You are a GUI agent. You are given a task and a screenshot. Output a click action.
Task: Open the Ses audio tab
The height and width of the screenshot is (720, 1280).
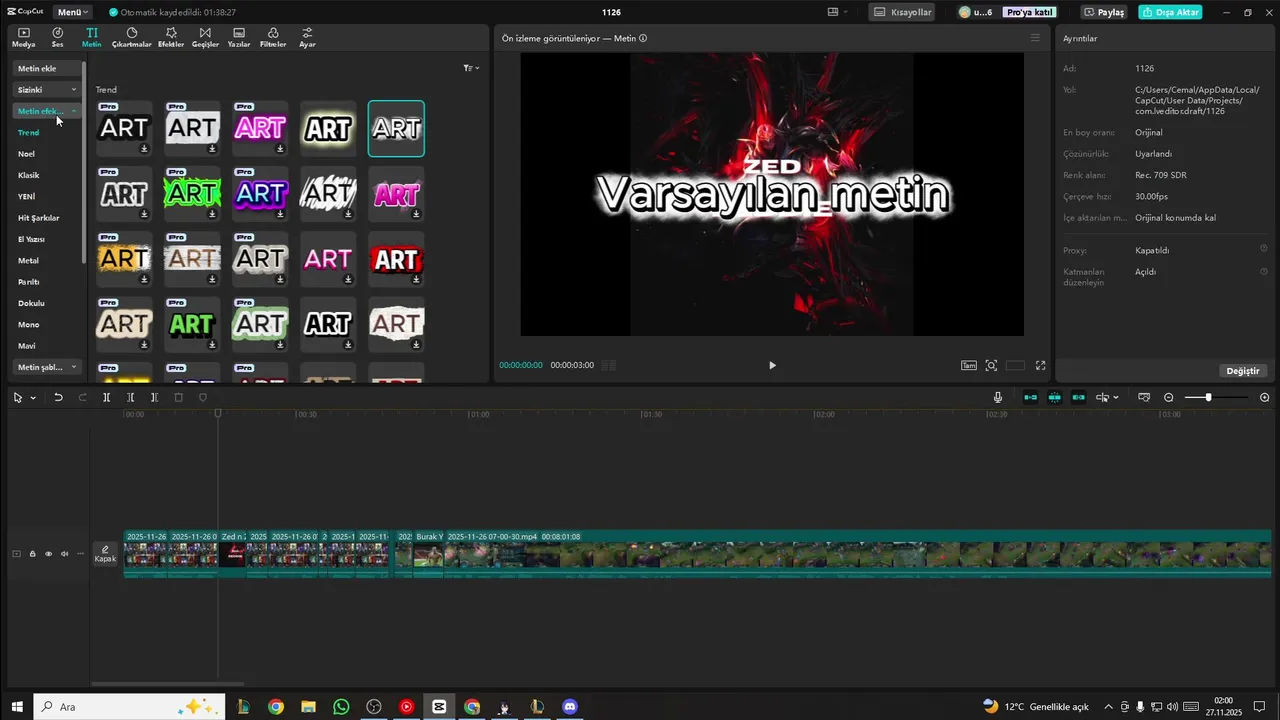click(x=57, y=38)
